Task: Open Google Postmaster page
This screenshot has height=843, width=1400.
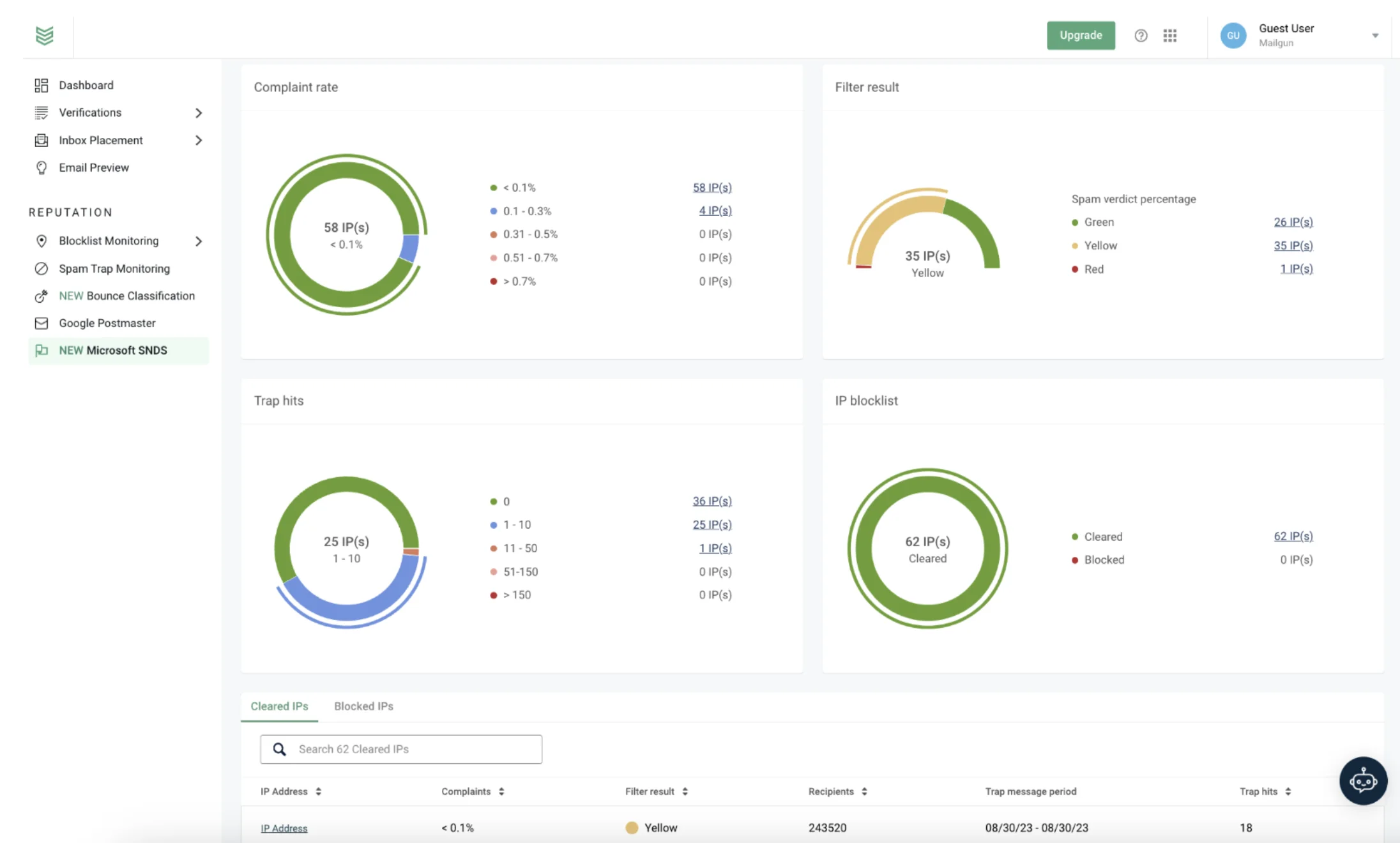Action: pyautogui.click(x=107, y=323)
